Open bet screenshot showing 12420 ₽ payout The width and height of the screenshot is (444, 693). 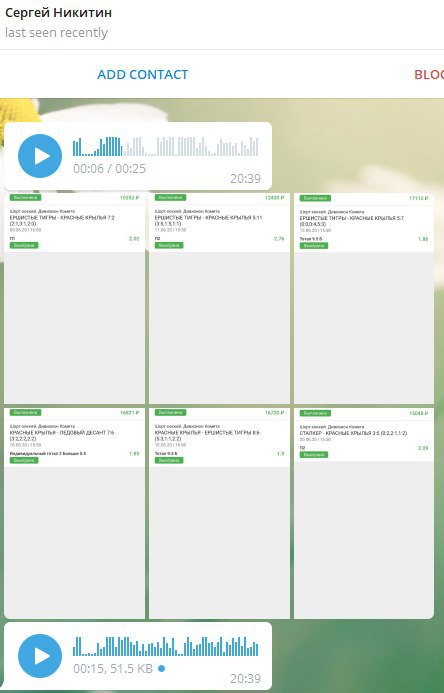pos(220,298)
